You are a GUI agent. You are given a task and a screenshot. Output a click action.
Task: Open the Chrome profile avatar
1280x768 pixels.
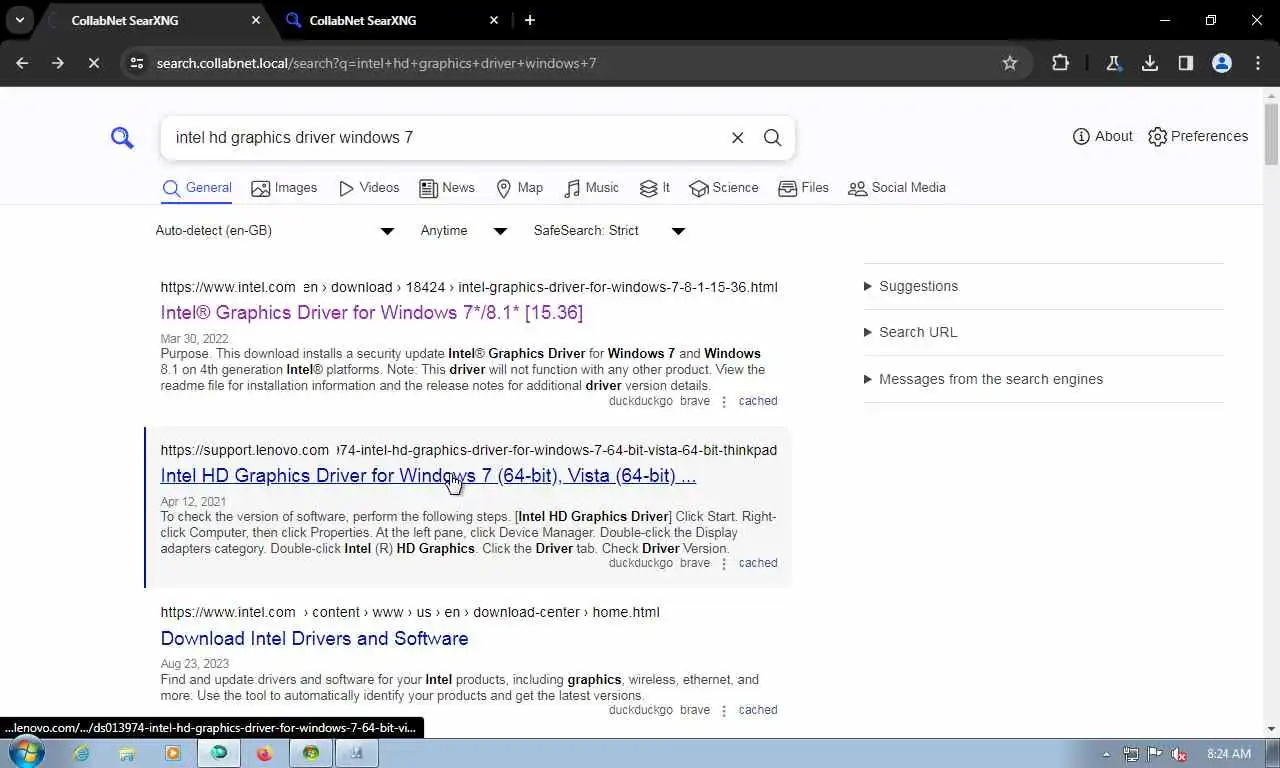point(1222,63)
